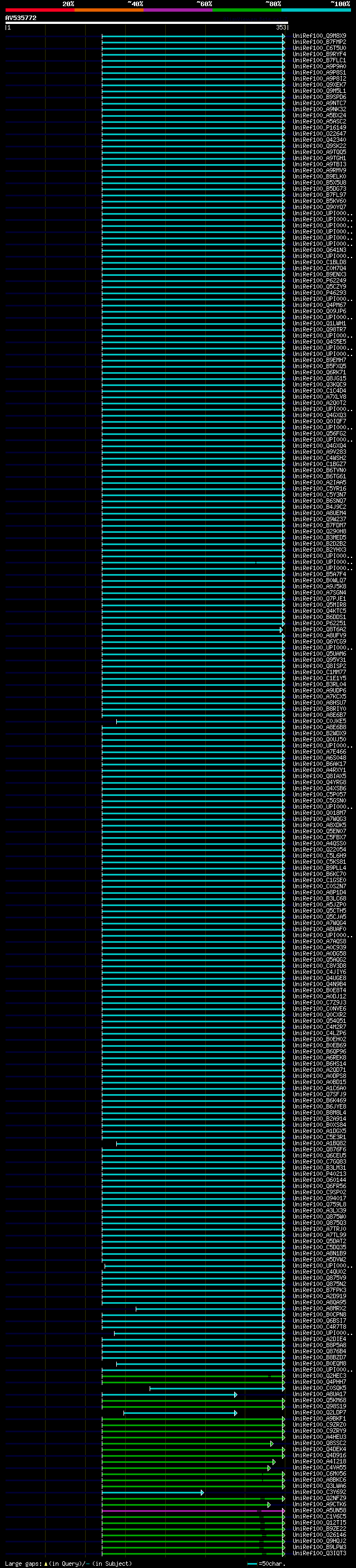
Task: Select label UniRef100_P62251
Action: pyautogui.click(x=319, y=624)
